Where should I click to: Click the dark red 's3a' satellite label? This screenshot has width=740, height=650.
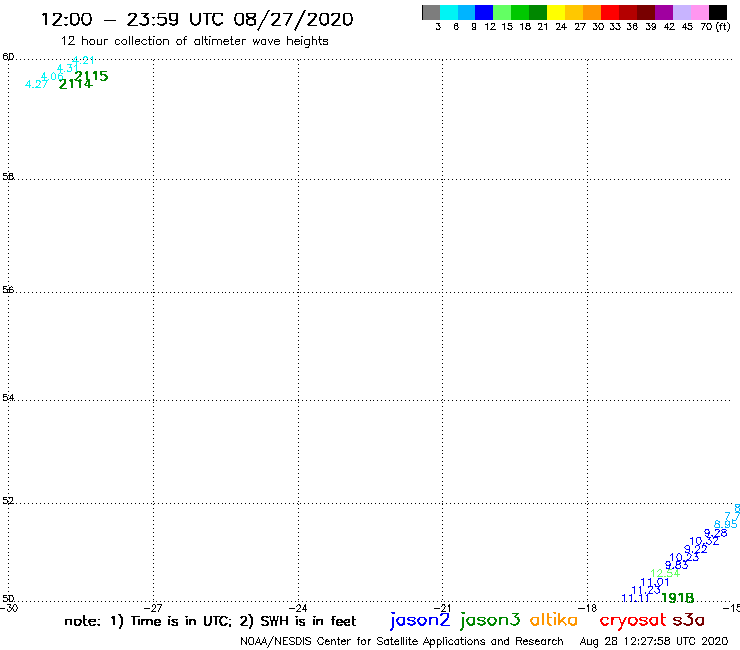pos(689,620)
